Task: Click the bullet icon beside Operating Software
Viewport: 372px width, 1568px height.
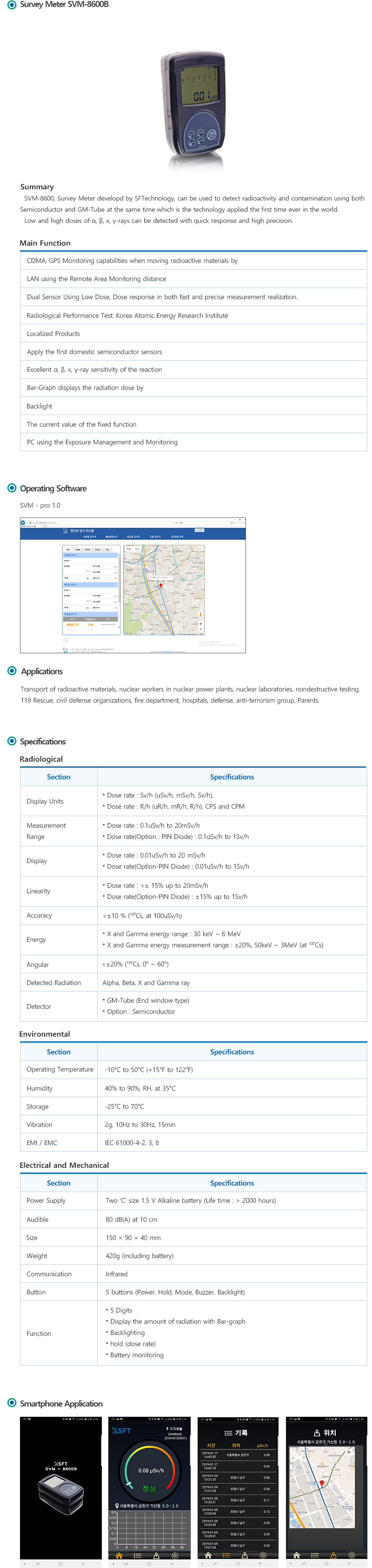Action: tap(12, 488)
